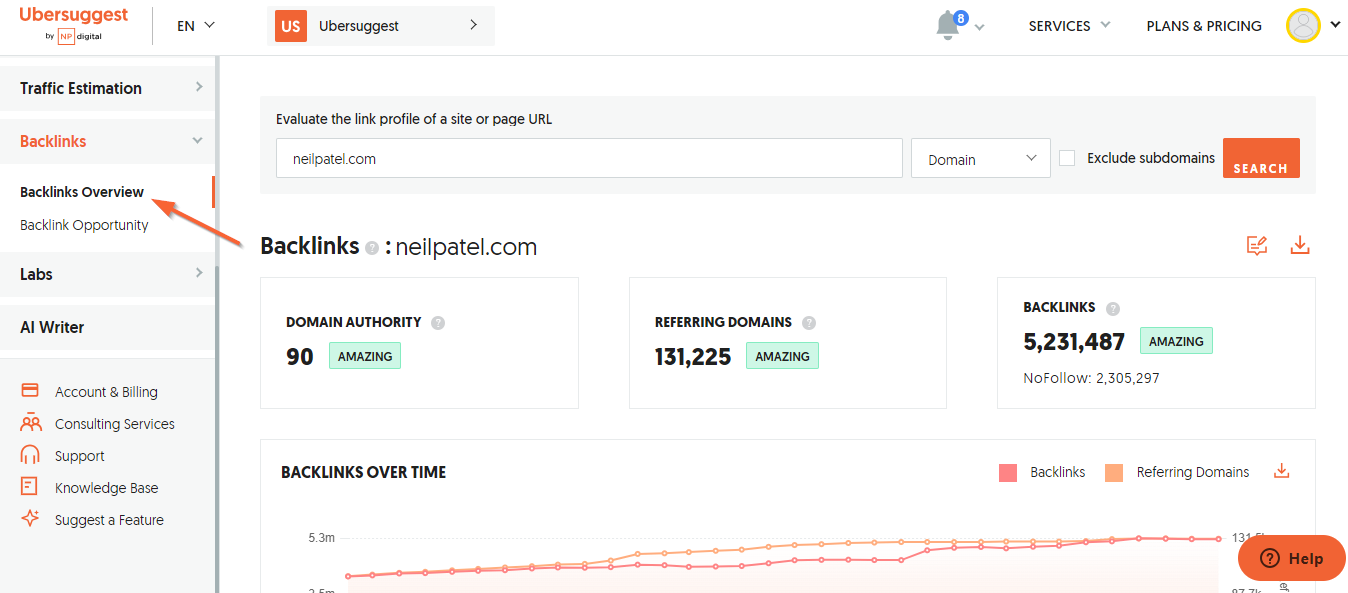Image resolution: width=1348 pixels, height=593 pixels.
Task: Open Suggest a Feature link
Action: tap(109, 520)
